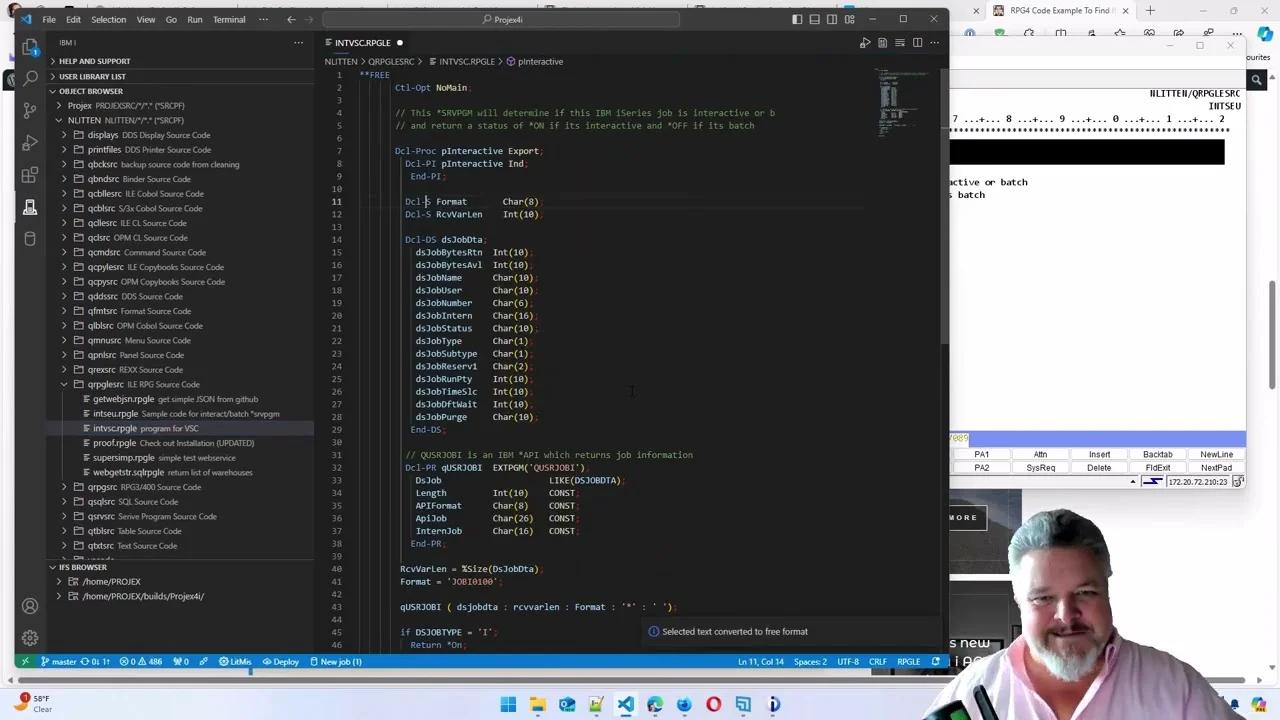
Task: Run the INTVSC.RPGLE program with the run icon
Action: click(x=865, y=42)
